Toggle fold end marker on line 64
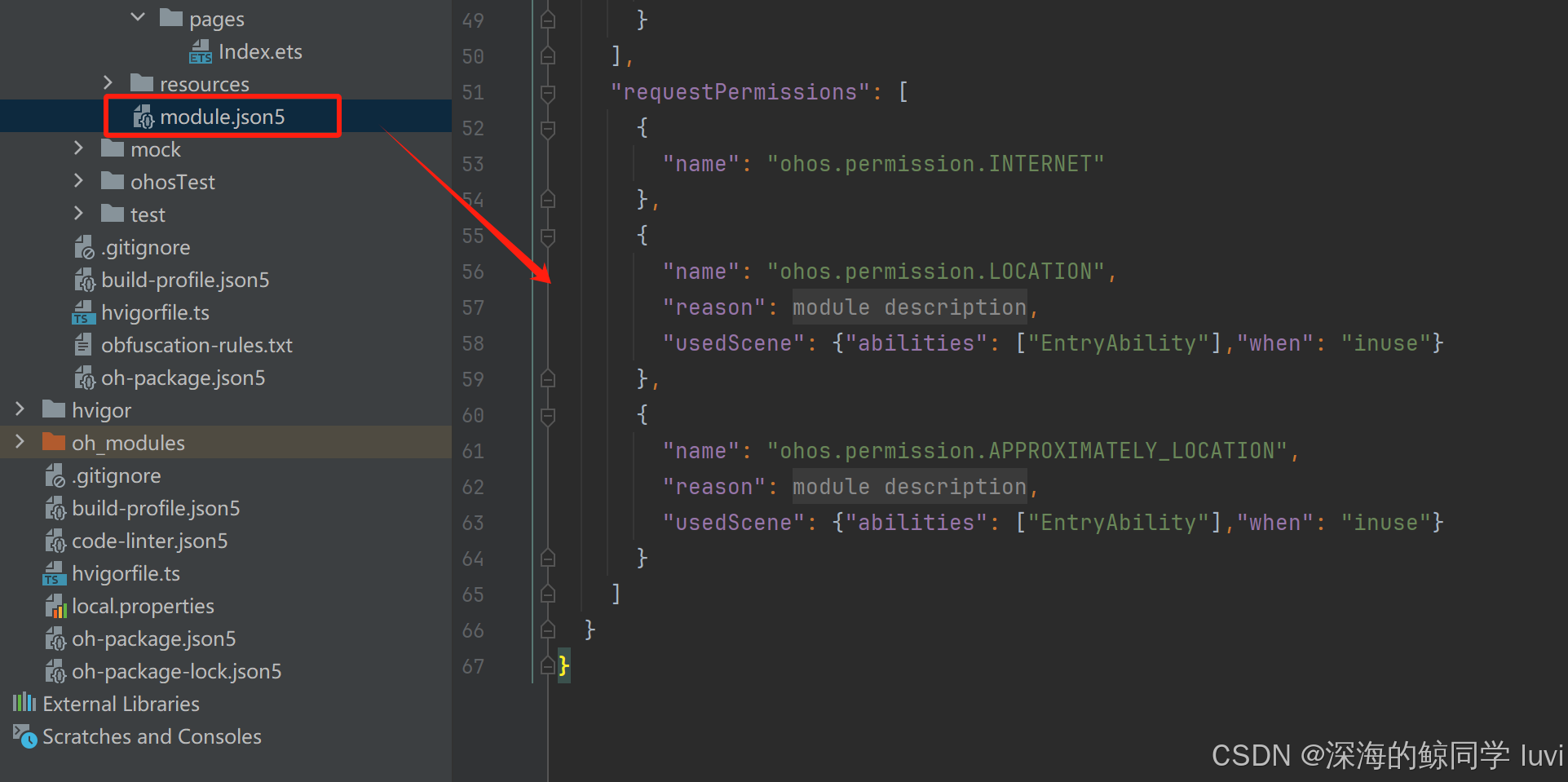1568x782 pixels. pos(548,558)
